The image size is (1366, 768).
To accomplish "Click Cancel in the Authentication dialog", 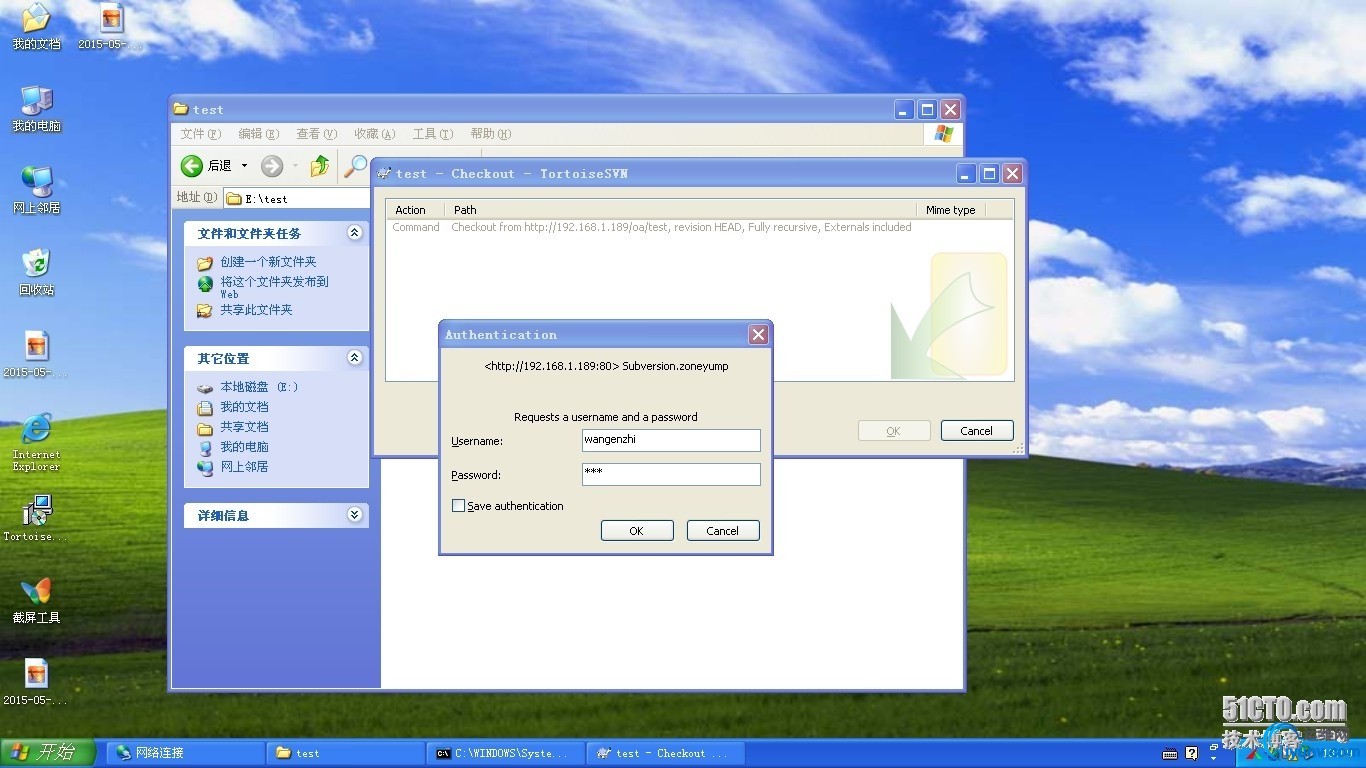I will (723, 531).
